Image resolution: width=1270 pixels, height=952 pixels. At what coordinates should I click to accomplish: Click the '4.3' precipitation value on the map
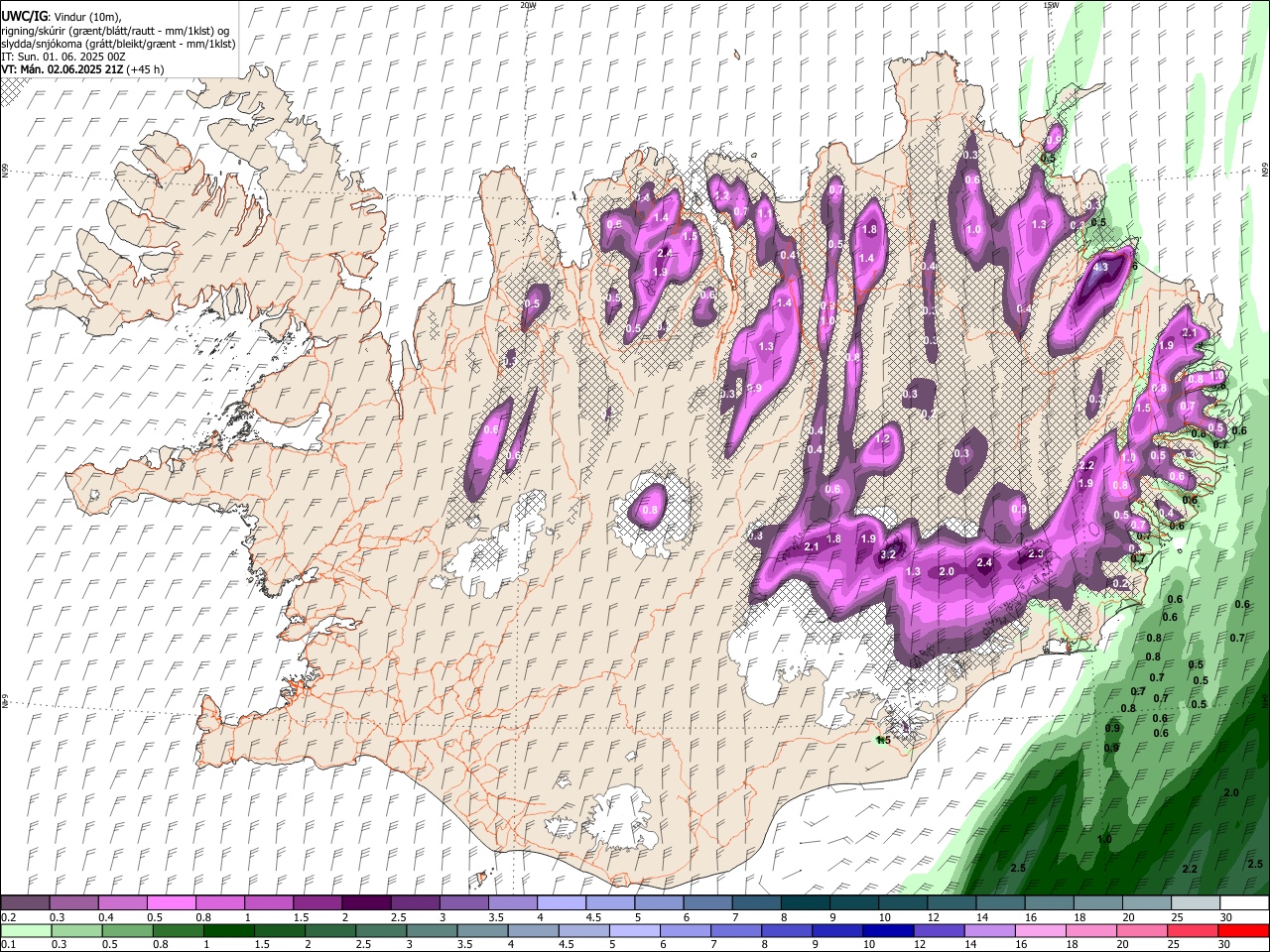(1099, 267)
